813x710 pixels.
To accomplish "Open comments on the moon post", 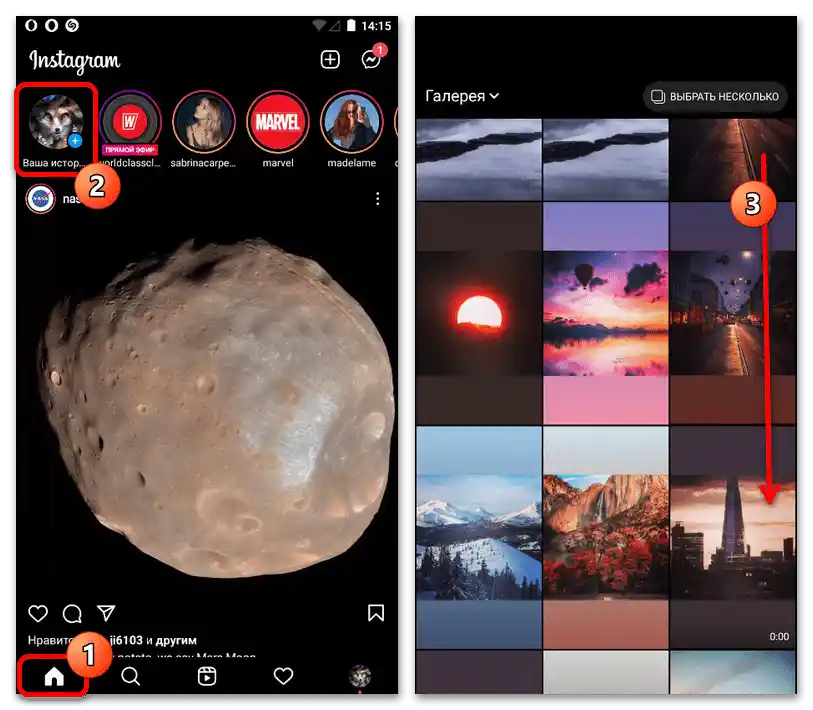I will pyautogui.click(x=72, y=613).
